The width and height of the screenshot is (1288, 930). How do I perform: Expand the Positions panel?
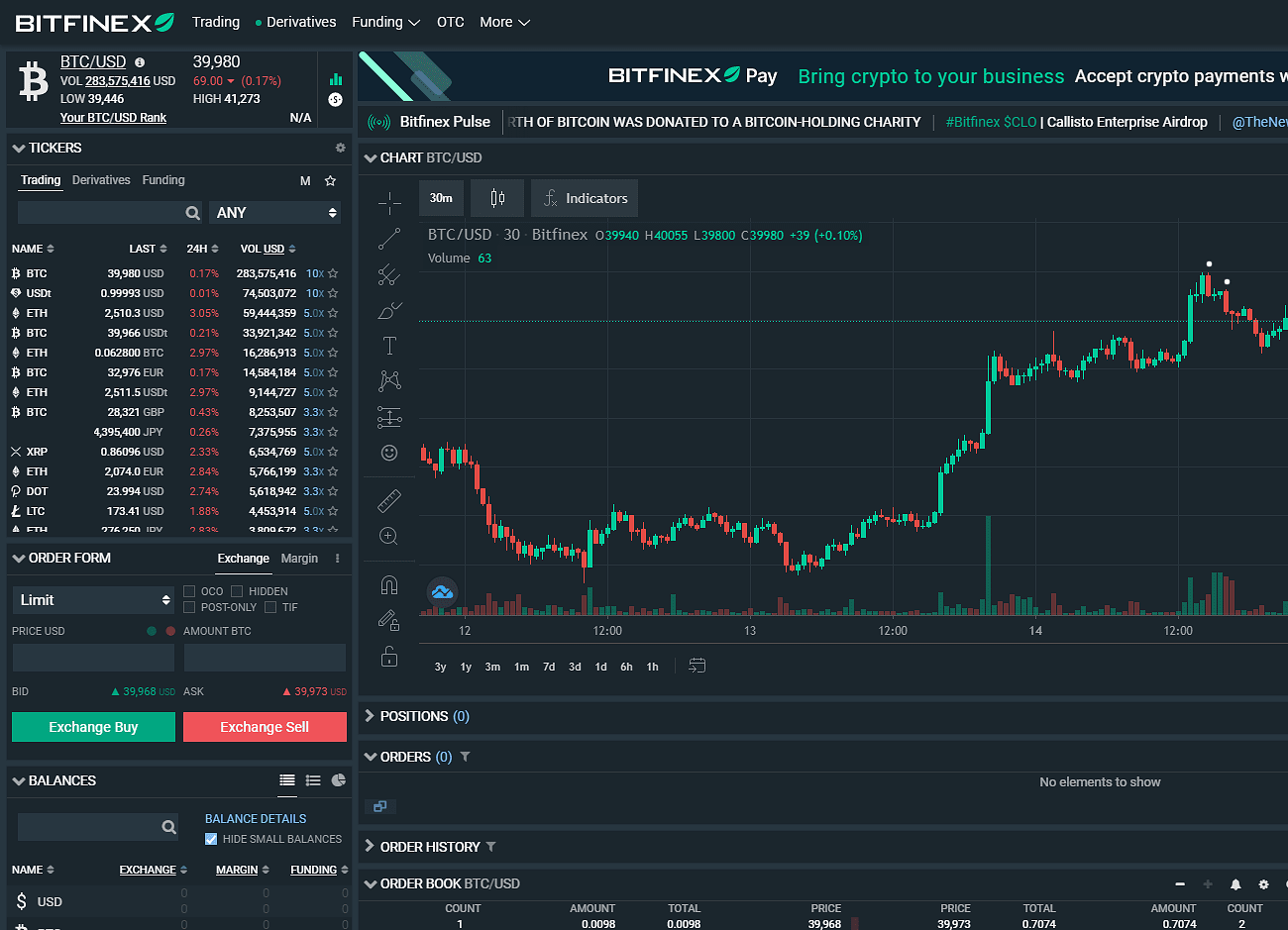tap(370, 716)
